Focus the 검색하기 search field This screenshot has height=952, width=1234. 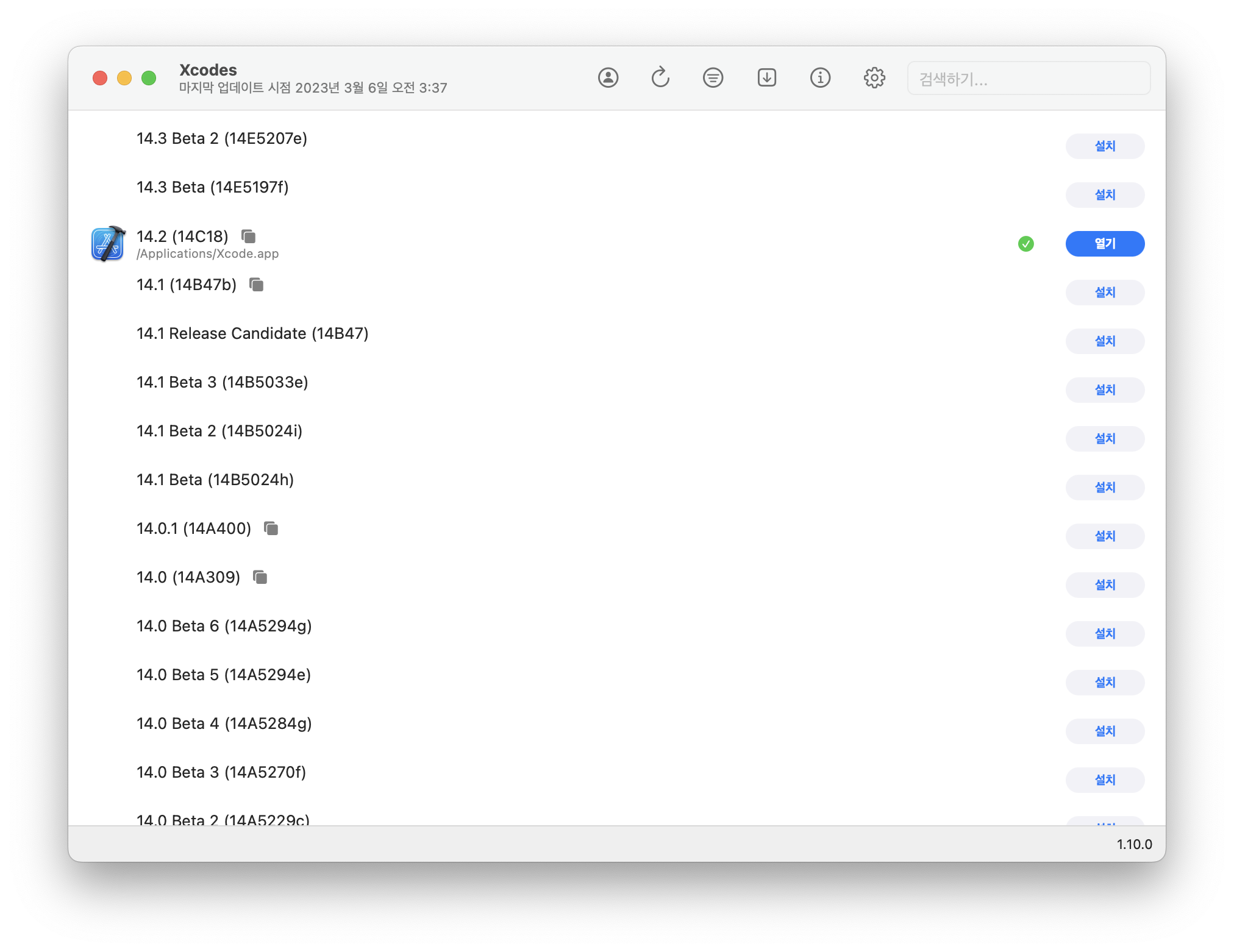1028,79
